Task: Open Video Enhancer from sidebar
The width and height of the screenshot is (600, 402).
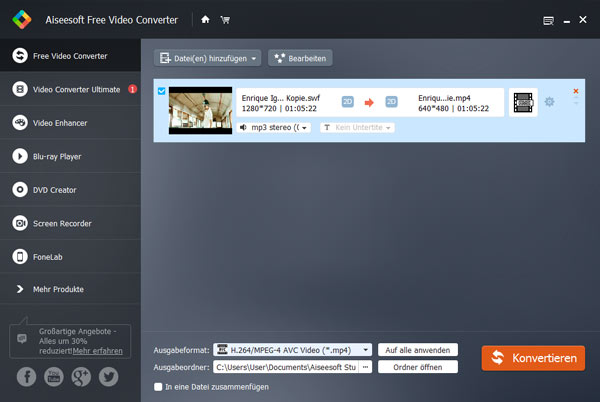Action: click(70, 123)
